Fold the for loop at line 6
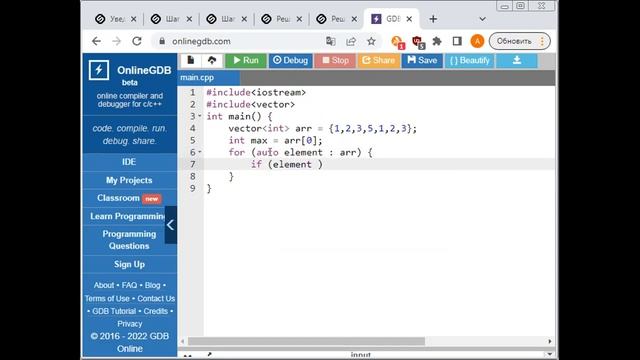This screenshot has width=640, height=360. click(200, 152)
